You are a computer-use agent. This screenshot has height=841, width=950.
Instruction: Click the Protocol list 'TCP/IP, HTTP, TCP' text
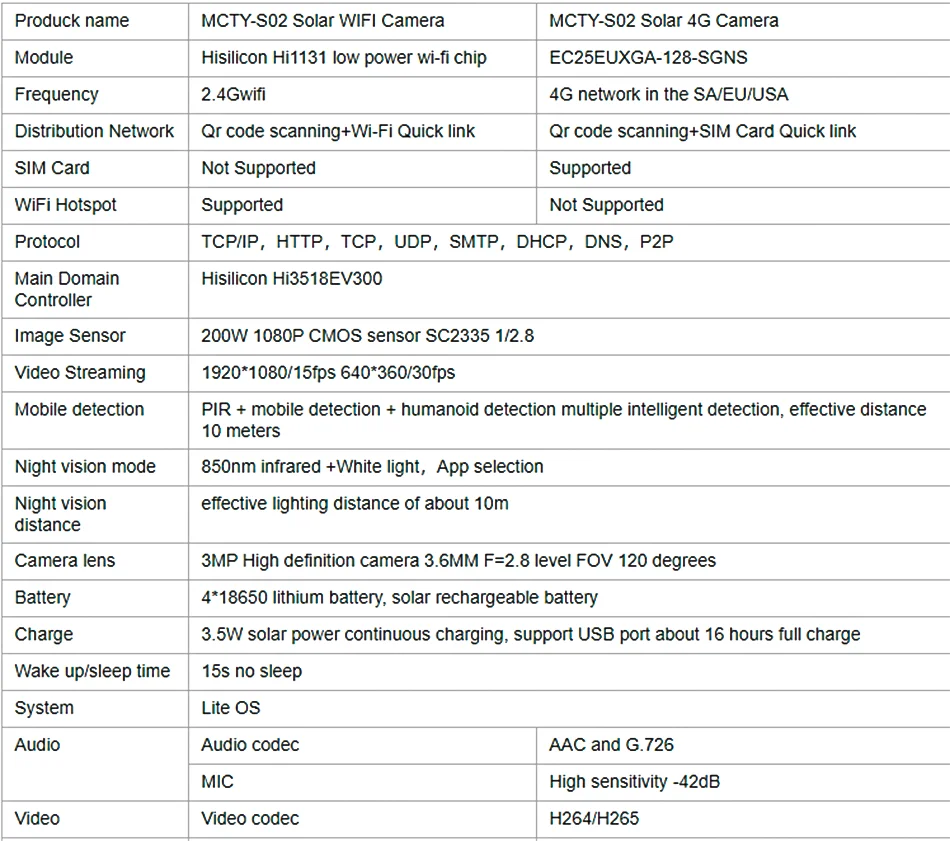pos(288,242)
